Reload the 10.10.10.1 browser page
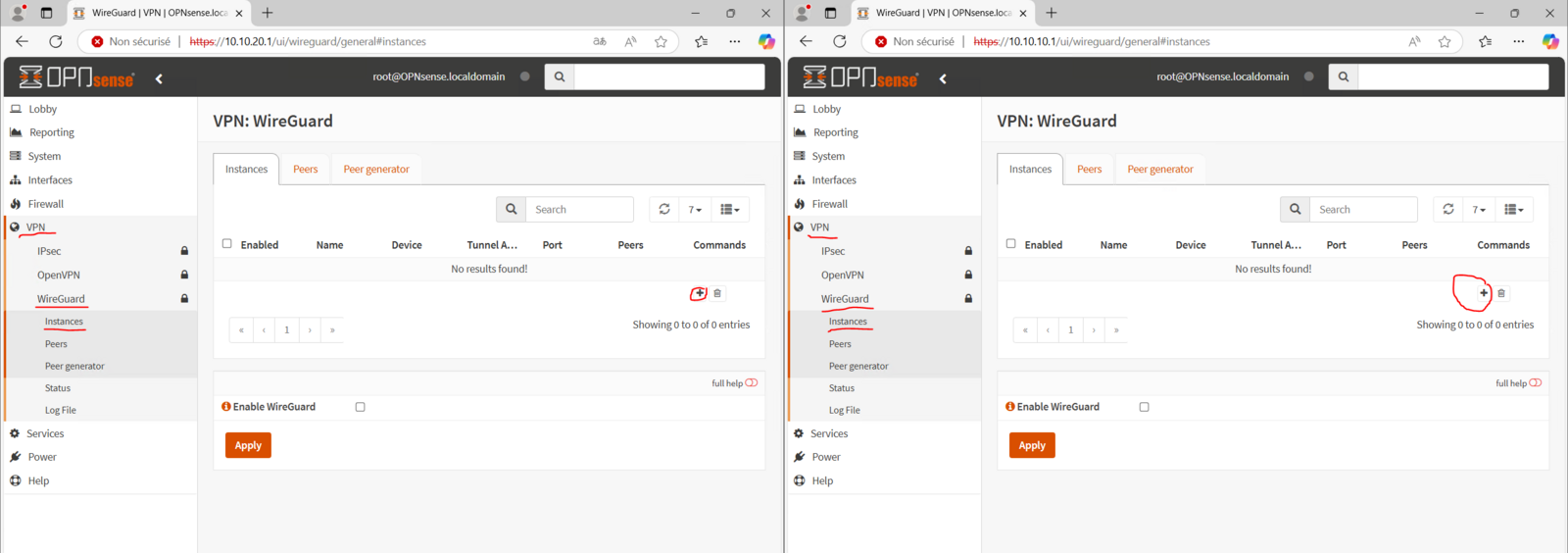The width and height of the screenshot is (1568, 553). [840, 41]
